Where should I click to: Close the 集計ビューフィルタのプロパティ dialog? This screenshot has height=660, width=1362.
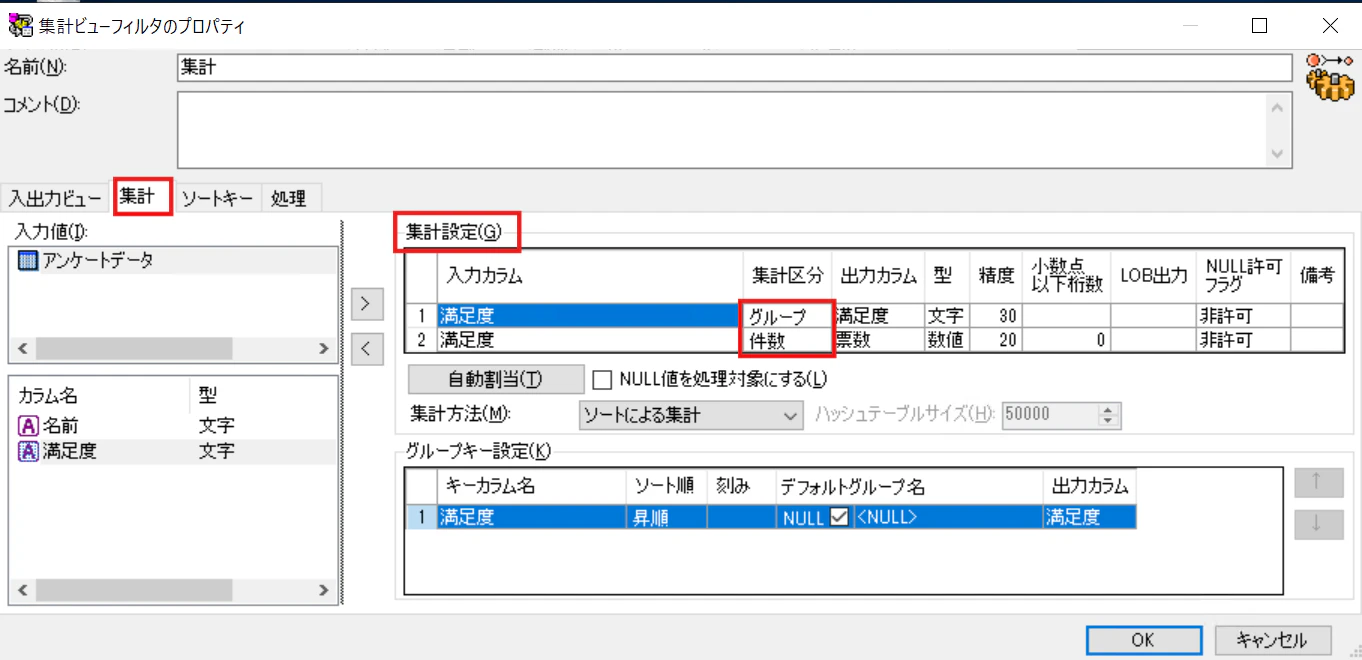click(1329, 26)
